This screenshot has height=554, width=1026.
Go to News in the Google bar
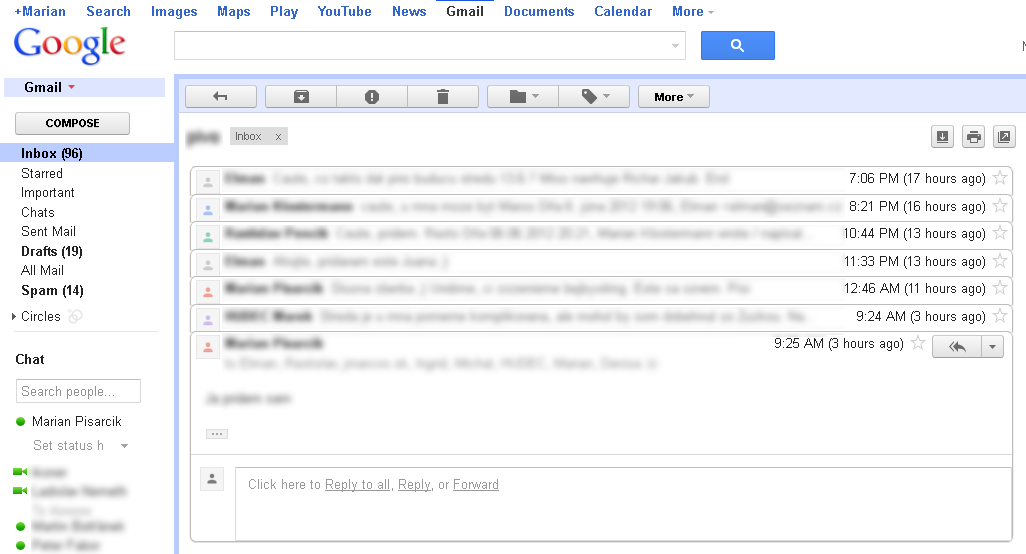409,11
